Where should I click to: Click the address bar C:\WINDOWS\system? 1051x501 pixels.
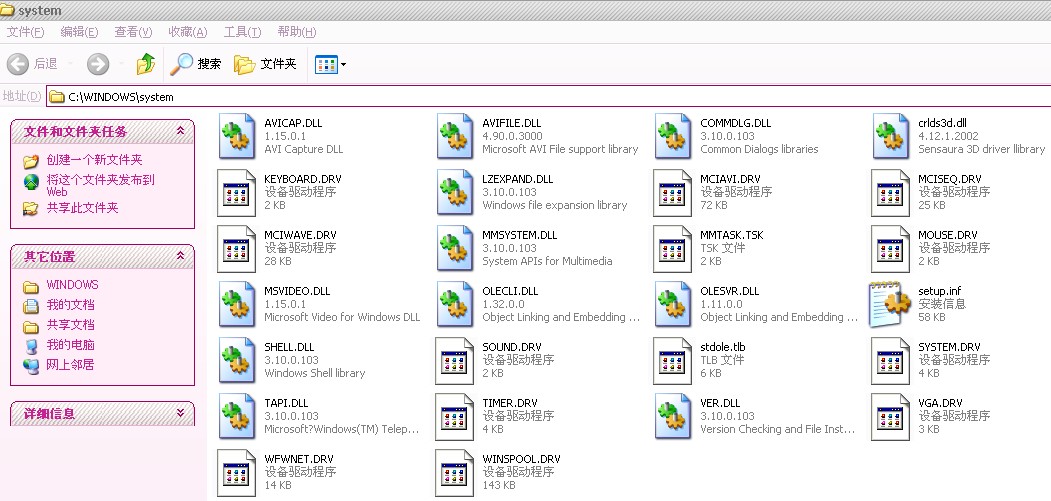coord(548,97)
